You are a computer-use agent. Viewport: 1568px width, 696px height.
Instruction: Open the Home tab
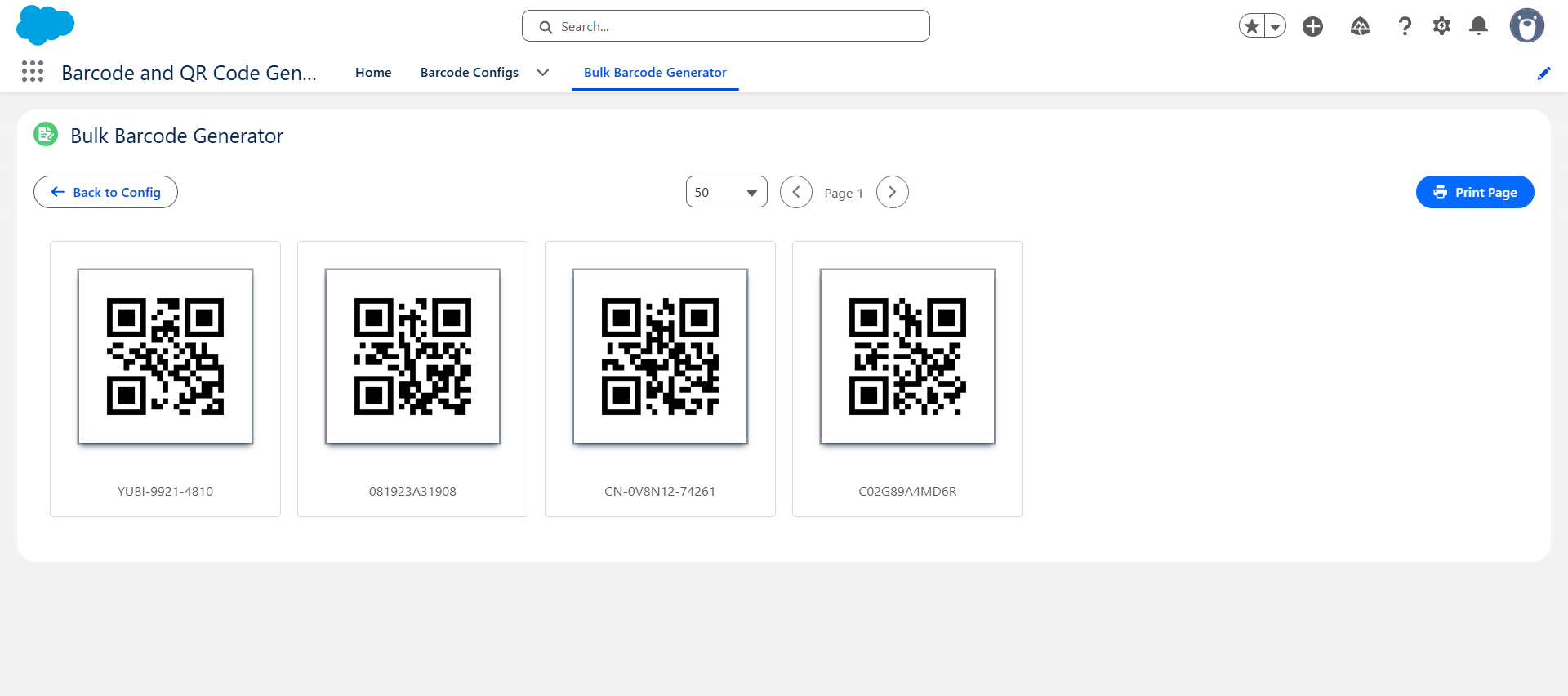pyautogui.click(x=373, y=73)
